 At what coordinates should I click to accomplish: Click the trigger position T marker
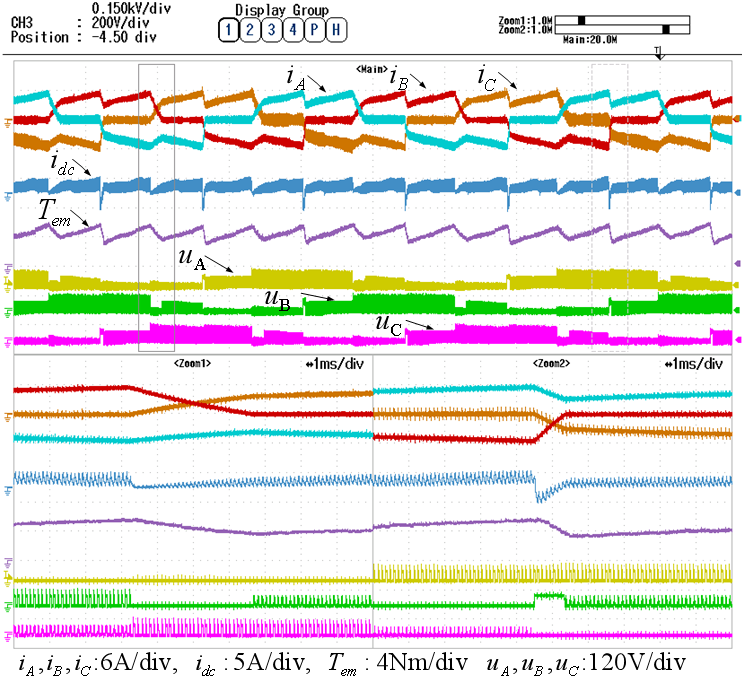click(658, 52)
